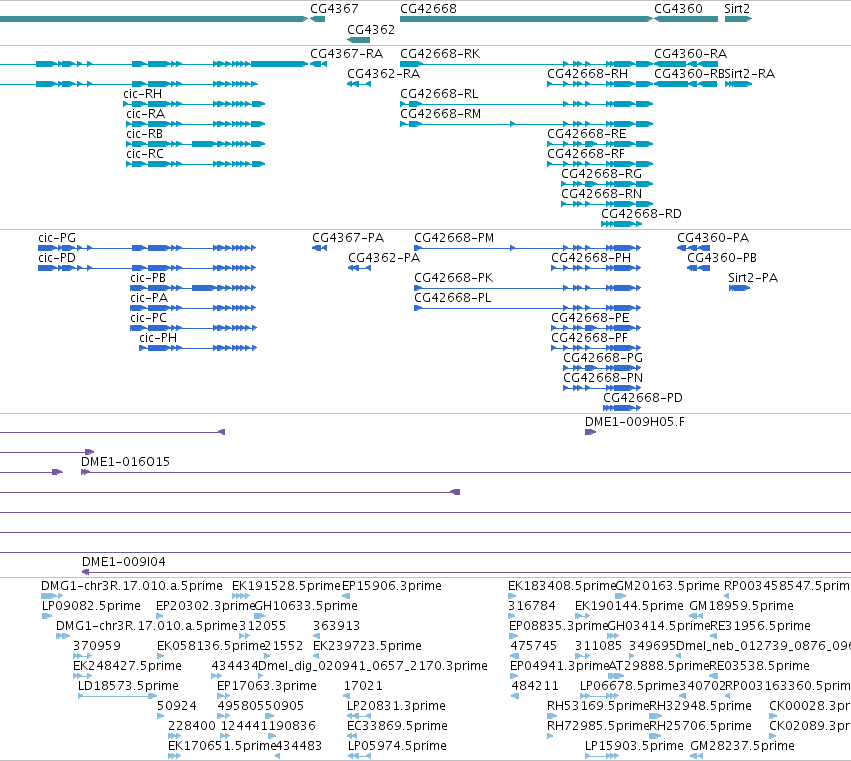This screenshot has width=851, height=761.
Task: Select the EK248427.5prime EST label
Action: (x=128, y=666)
